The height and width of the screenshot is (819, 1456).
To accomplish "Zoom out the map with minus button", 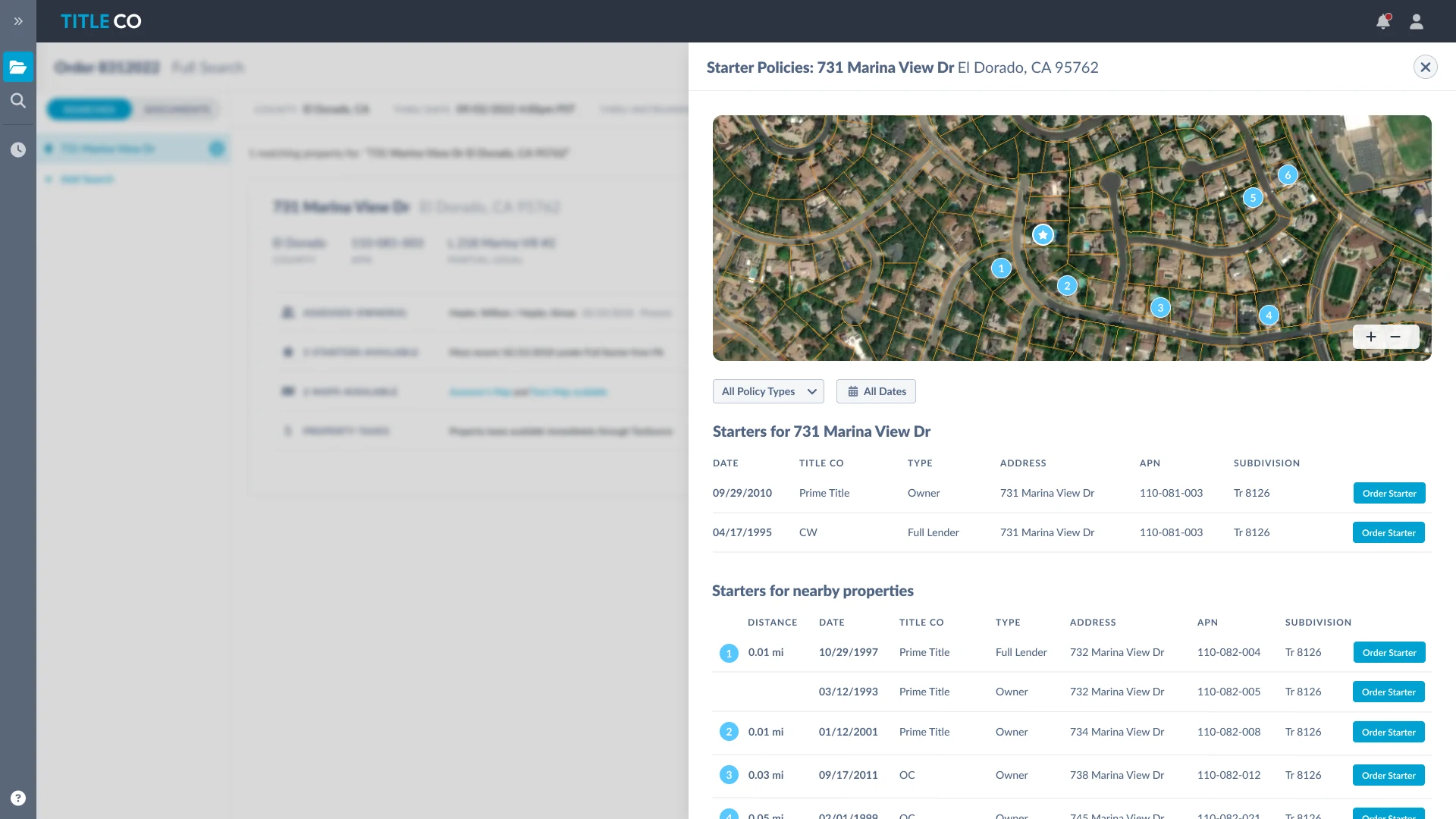I will click(x=1395, y=337).
